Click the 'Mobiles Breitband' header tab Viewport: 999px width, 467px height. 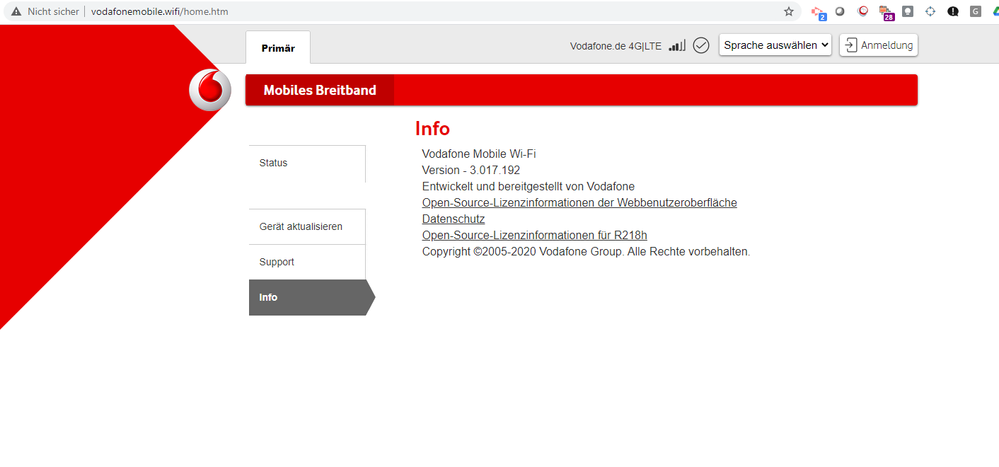point(320,90)
